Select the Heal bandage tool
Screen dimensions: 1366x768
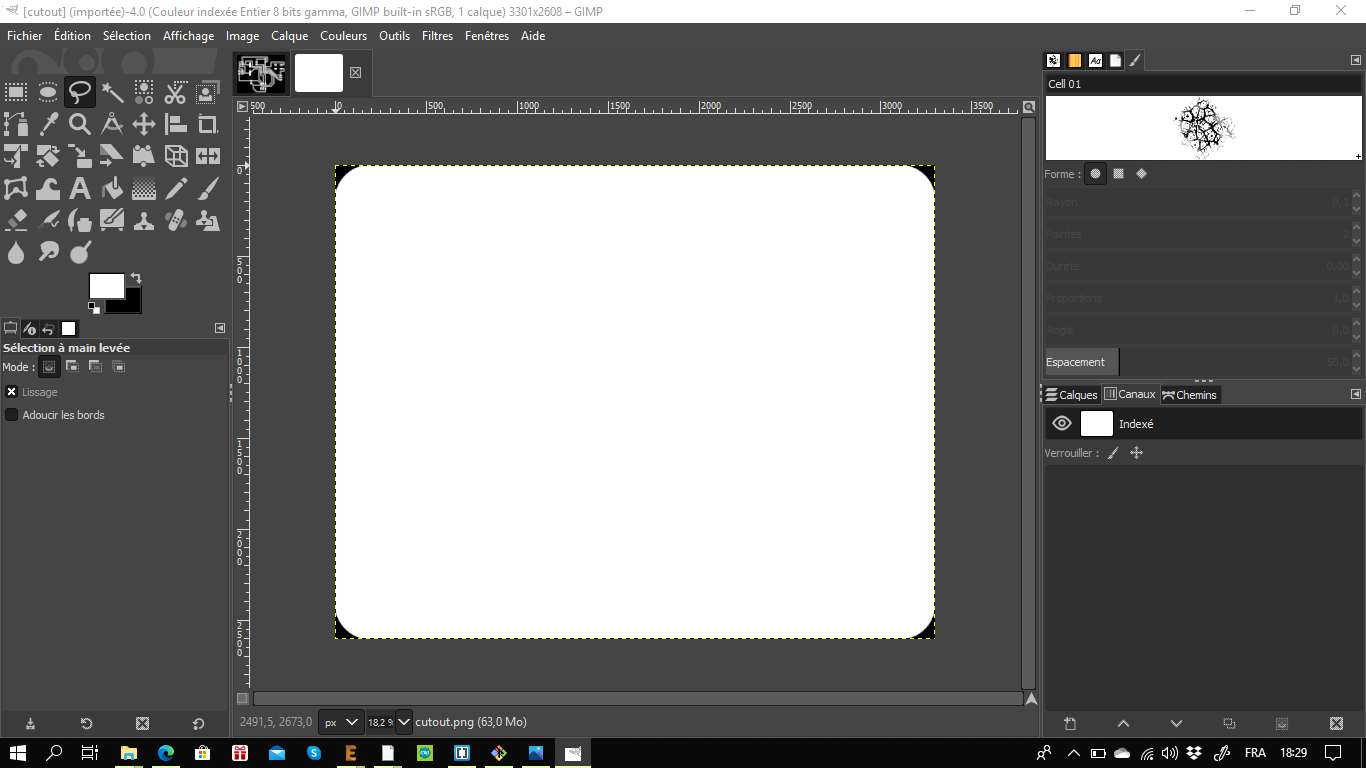point(176,221)
